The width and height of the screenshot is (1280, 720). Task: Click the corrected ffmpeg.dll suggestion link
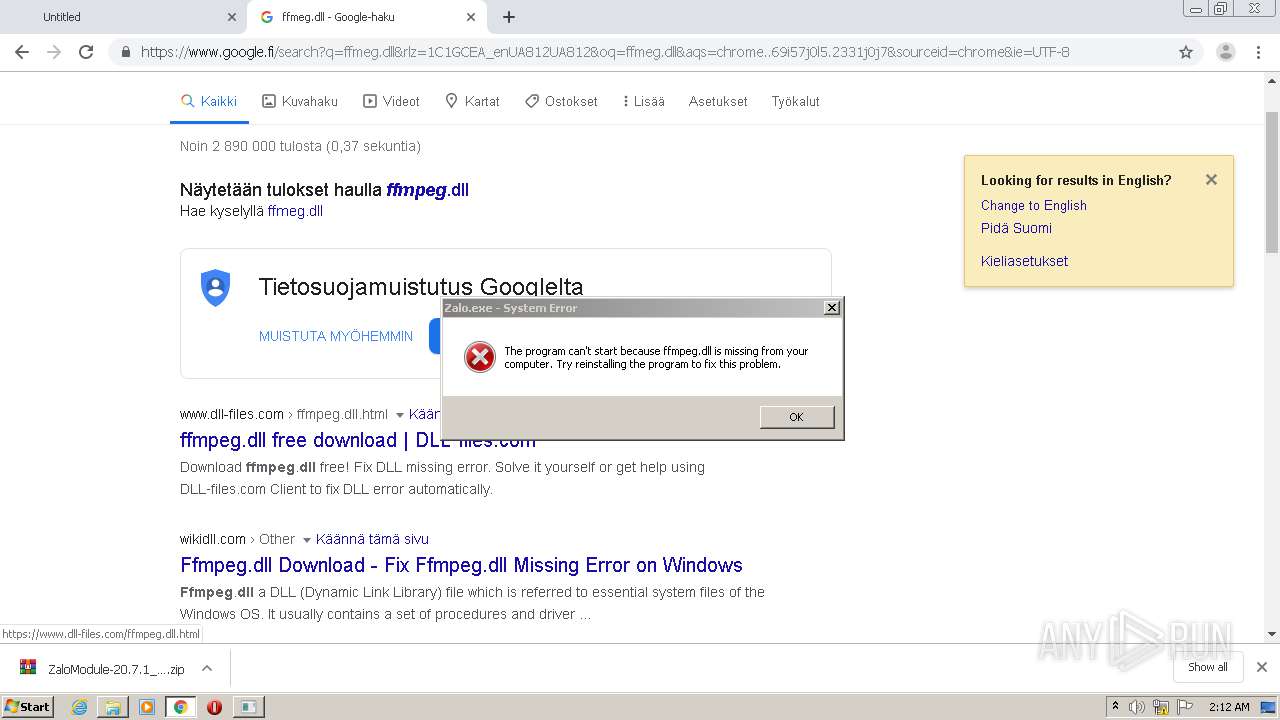[427, 190]
